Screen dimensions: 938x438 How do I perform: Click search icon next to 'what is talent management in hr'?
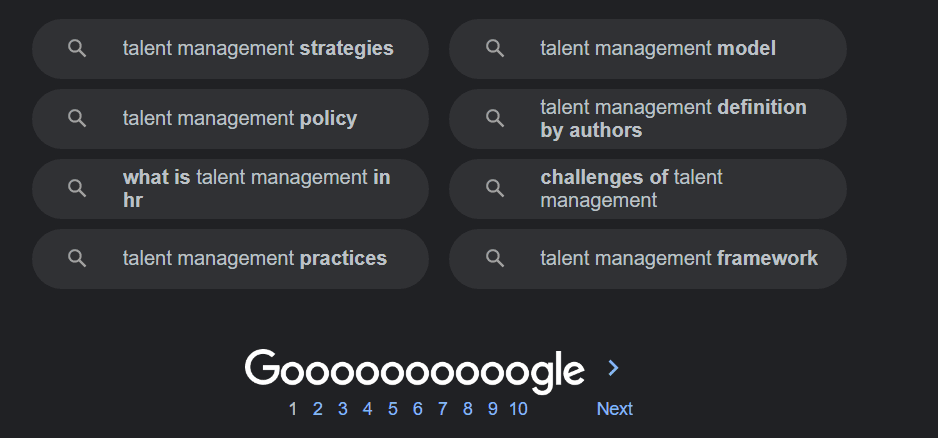[77, 188]
